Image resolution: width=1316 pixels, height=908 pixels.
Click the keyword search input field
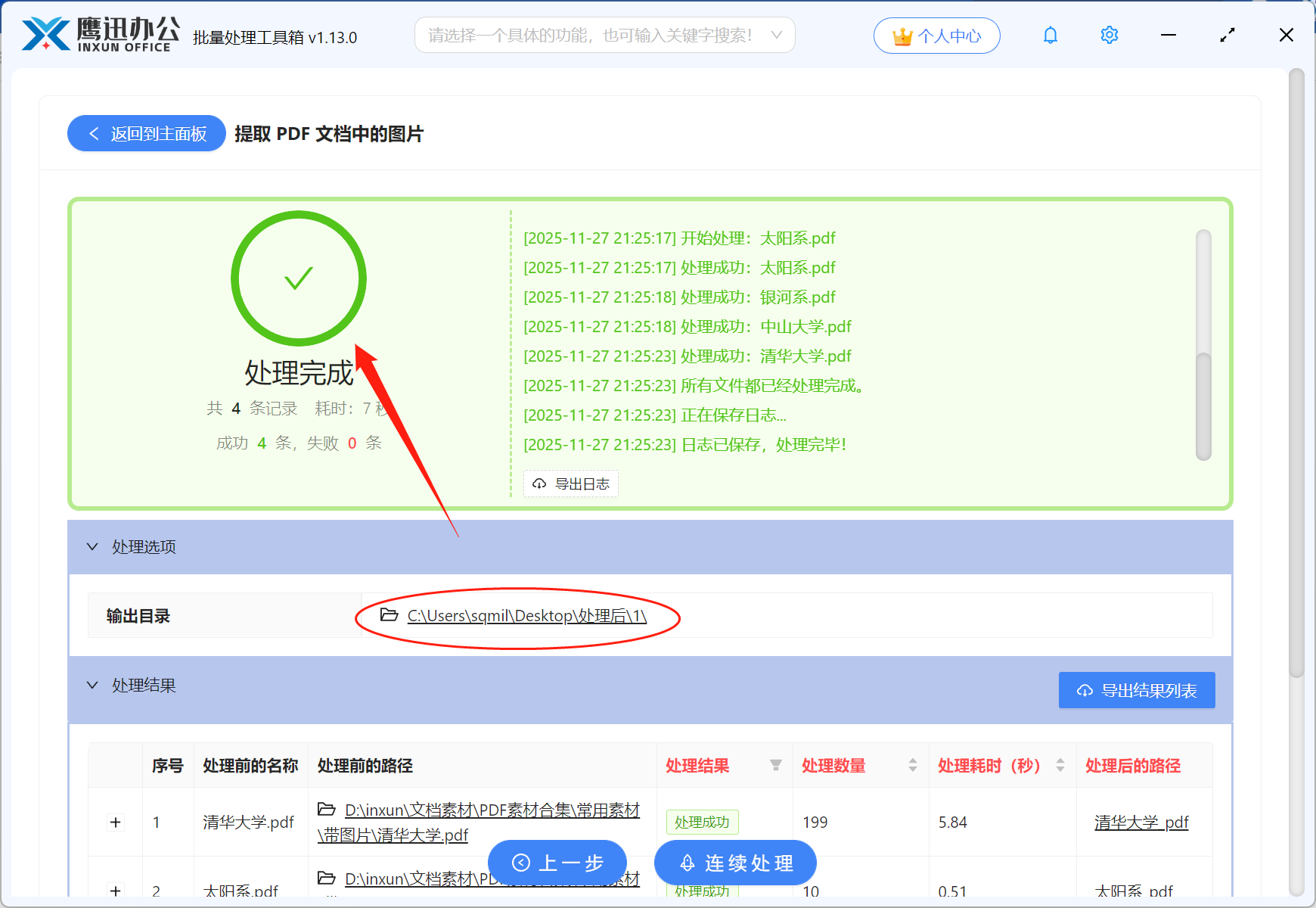click(x=590, y=35)
